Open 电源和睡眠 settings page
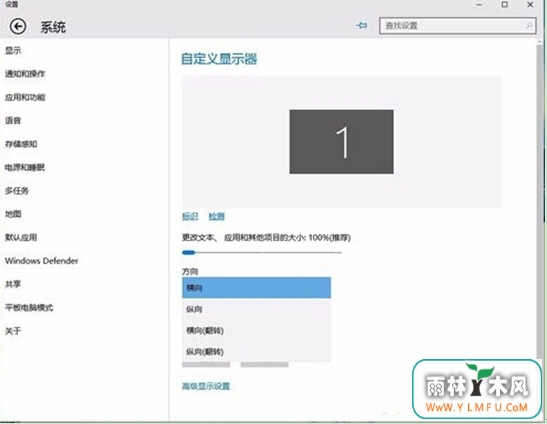The height and width of the screenshot is (424, 547). (25, 168)
